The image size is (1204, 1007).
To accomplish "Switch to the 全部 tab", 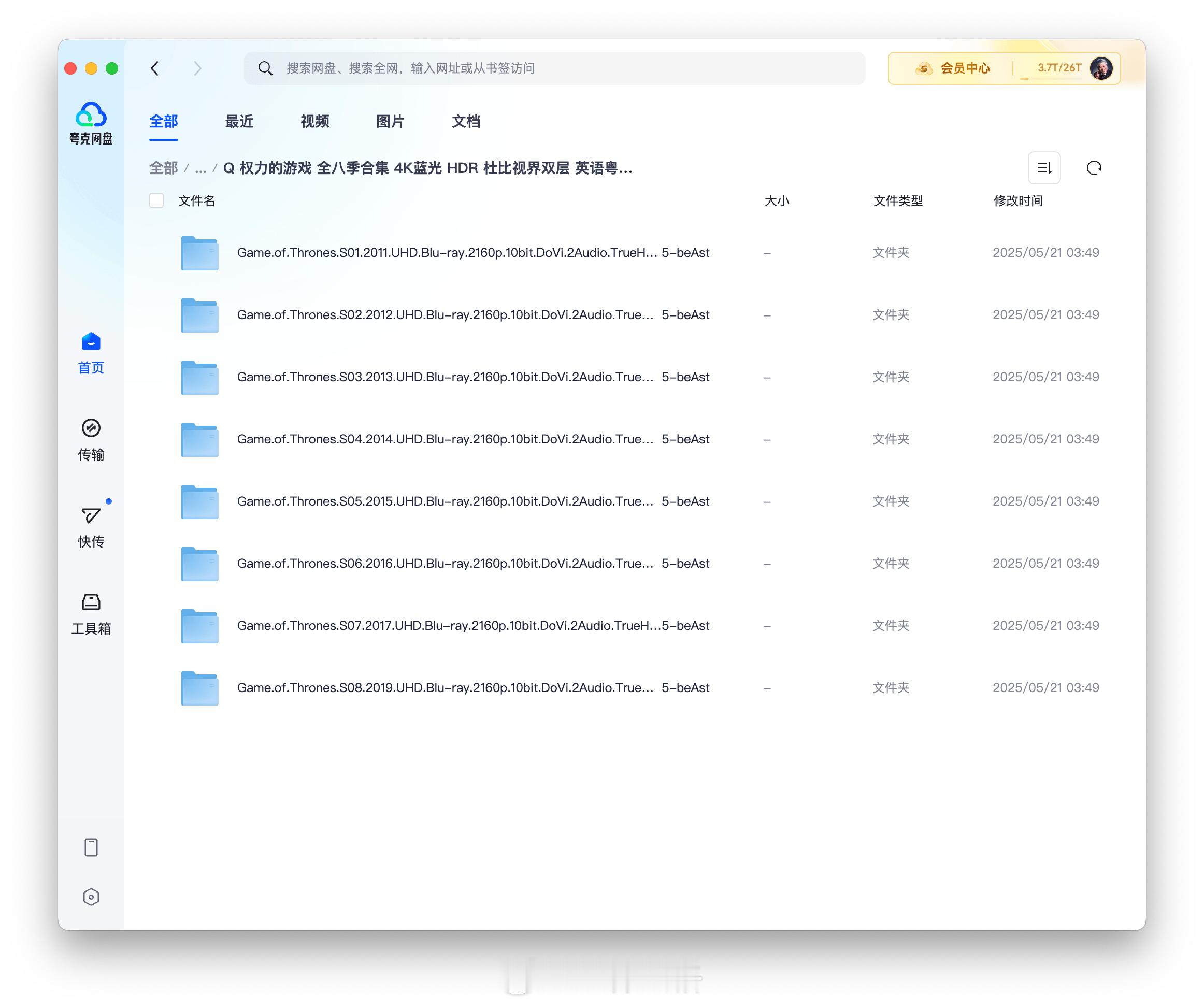I will 163,122.
